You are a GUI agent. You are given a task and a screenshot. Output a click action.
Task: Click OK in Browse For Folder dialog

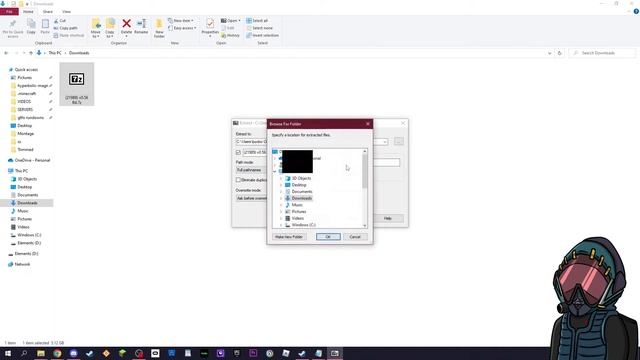point(328,237)
